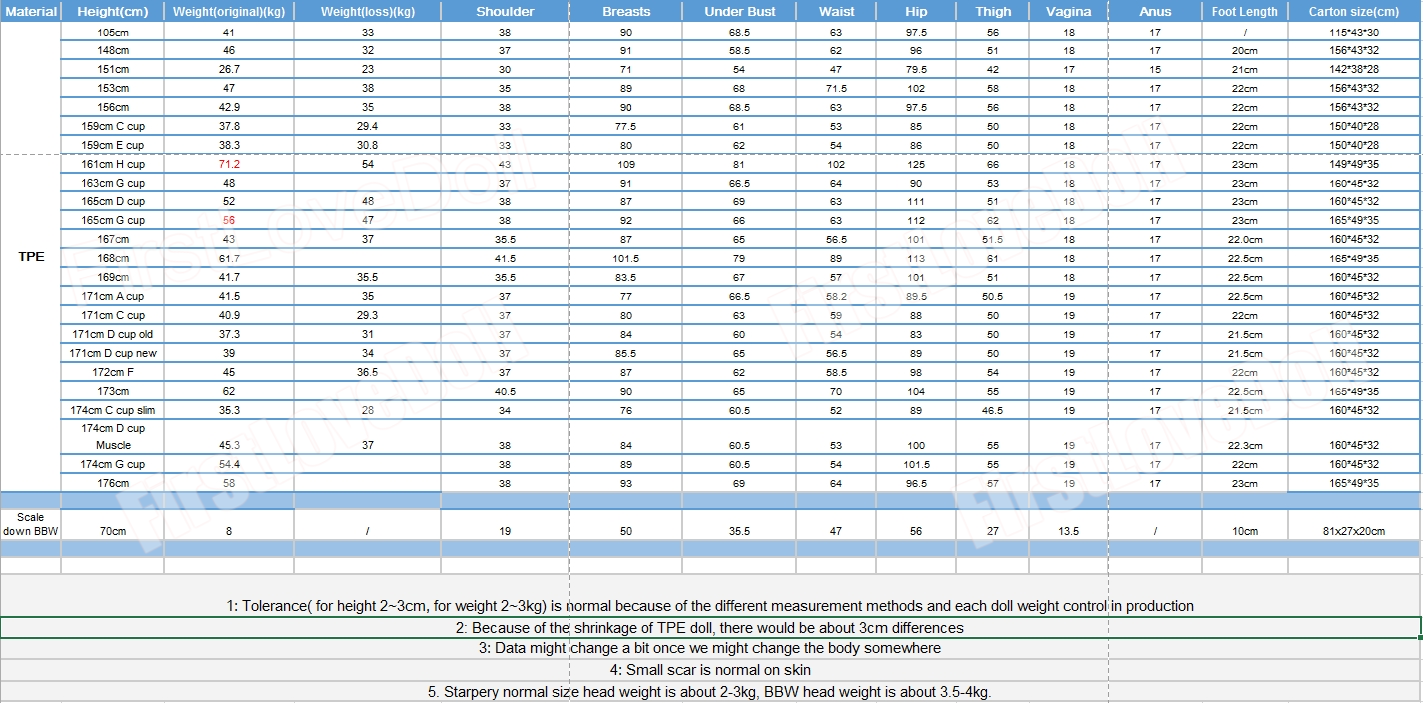Click the 174cm C cup slim row label

click(112, 410)
